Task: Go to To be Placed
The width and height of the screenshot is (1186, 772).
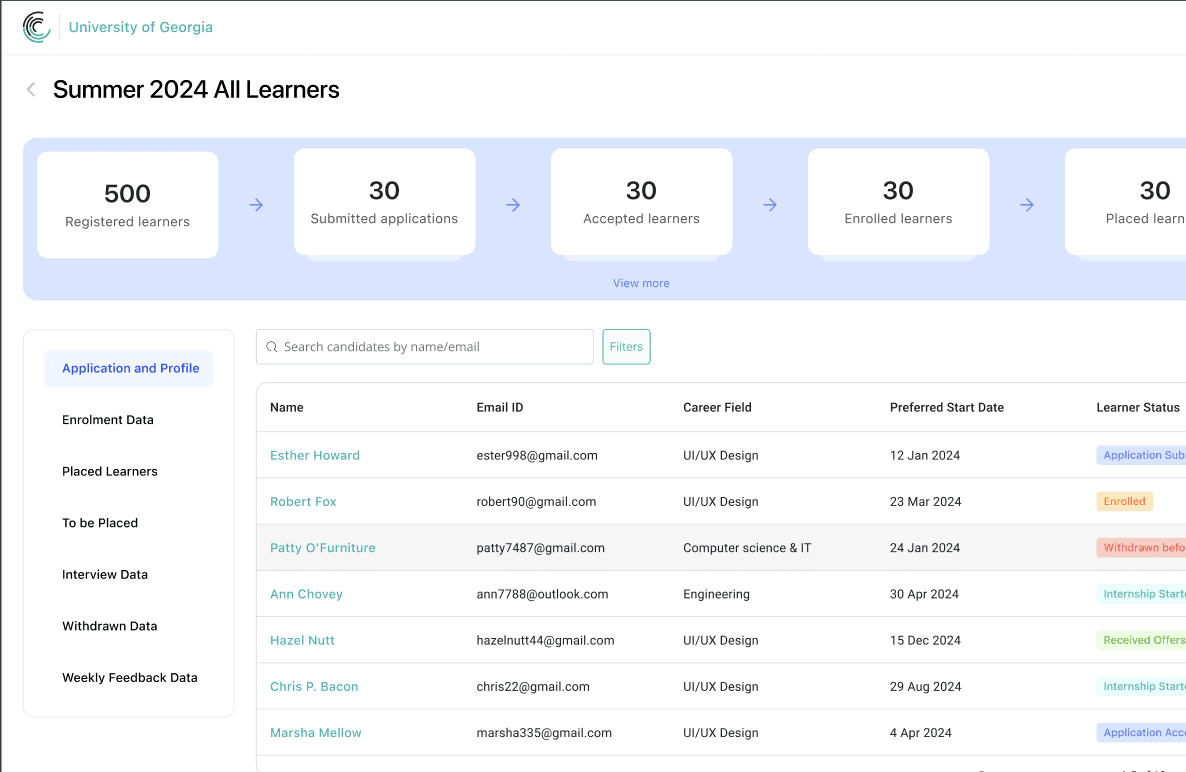Action: [100, 522]
